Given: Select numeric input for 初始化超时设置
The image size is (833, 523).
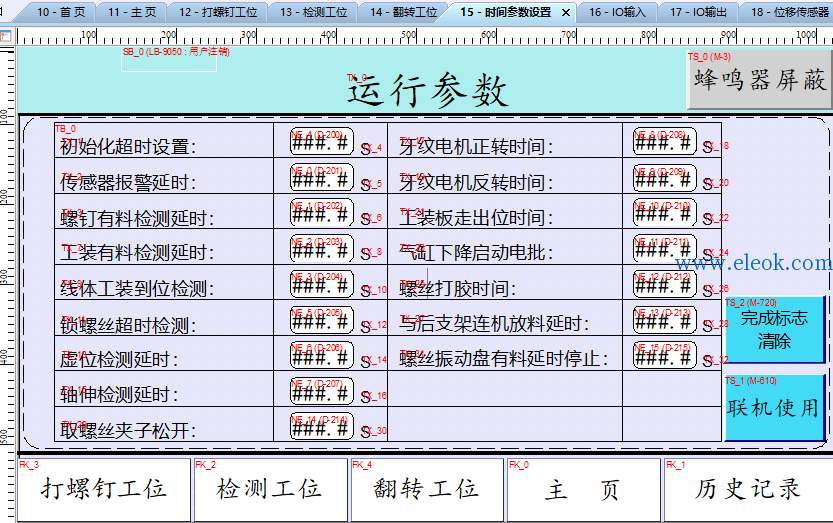Looking at the screenshot, I should pos(322,141).
